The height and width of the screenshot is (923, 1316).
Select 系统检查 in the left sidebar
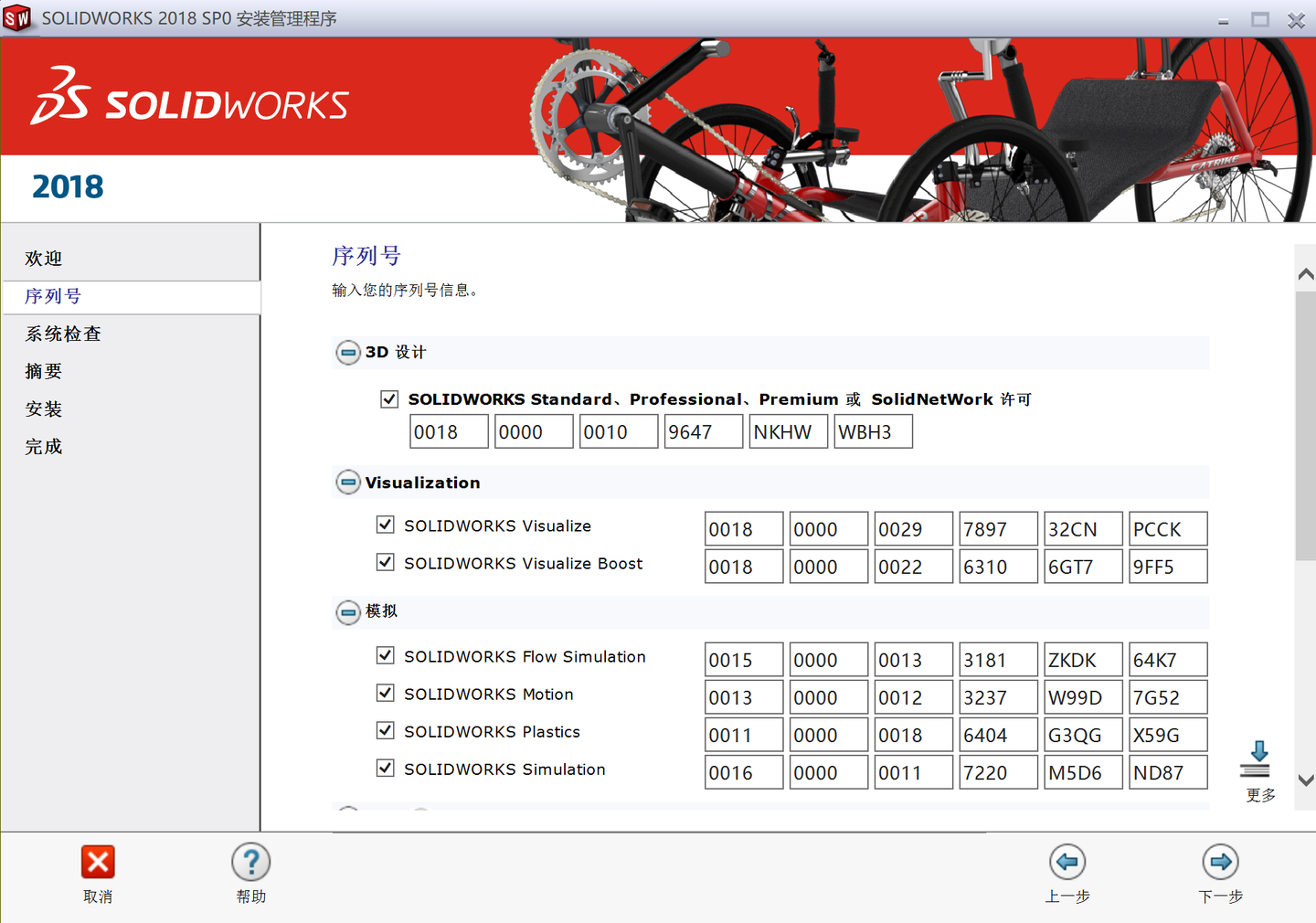pos(63,334)
